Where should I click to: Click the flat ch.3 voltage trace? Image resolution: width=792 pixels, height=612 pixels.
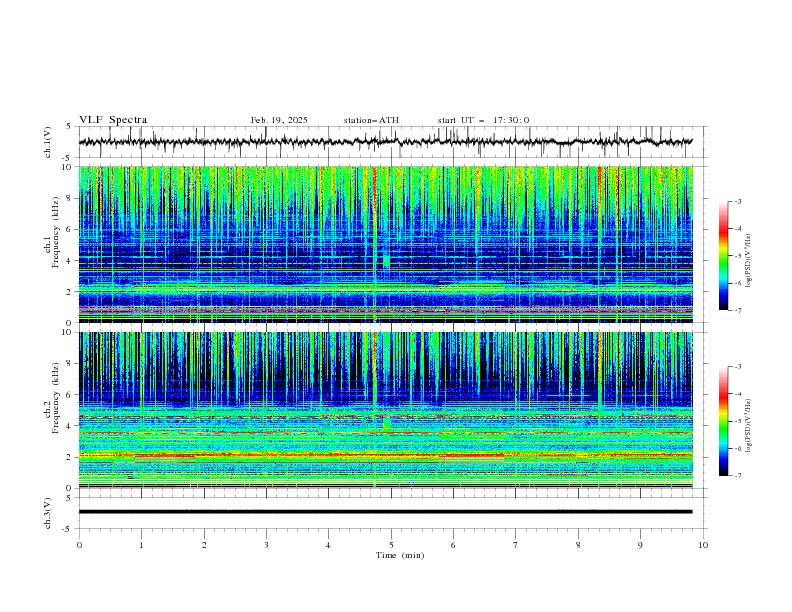385,512
